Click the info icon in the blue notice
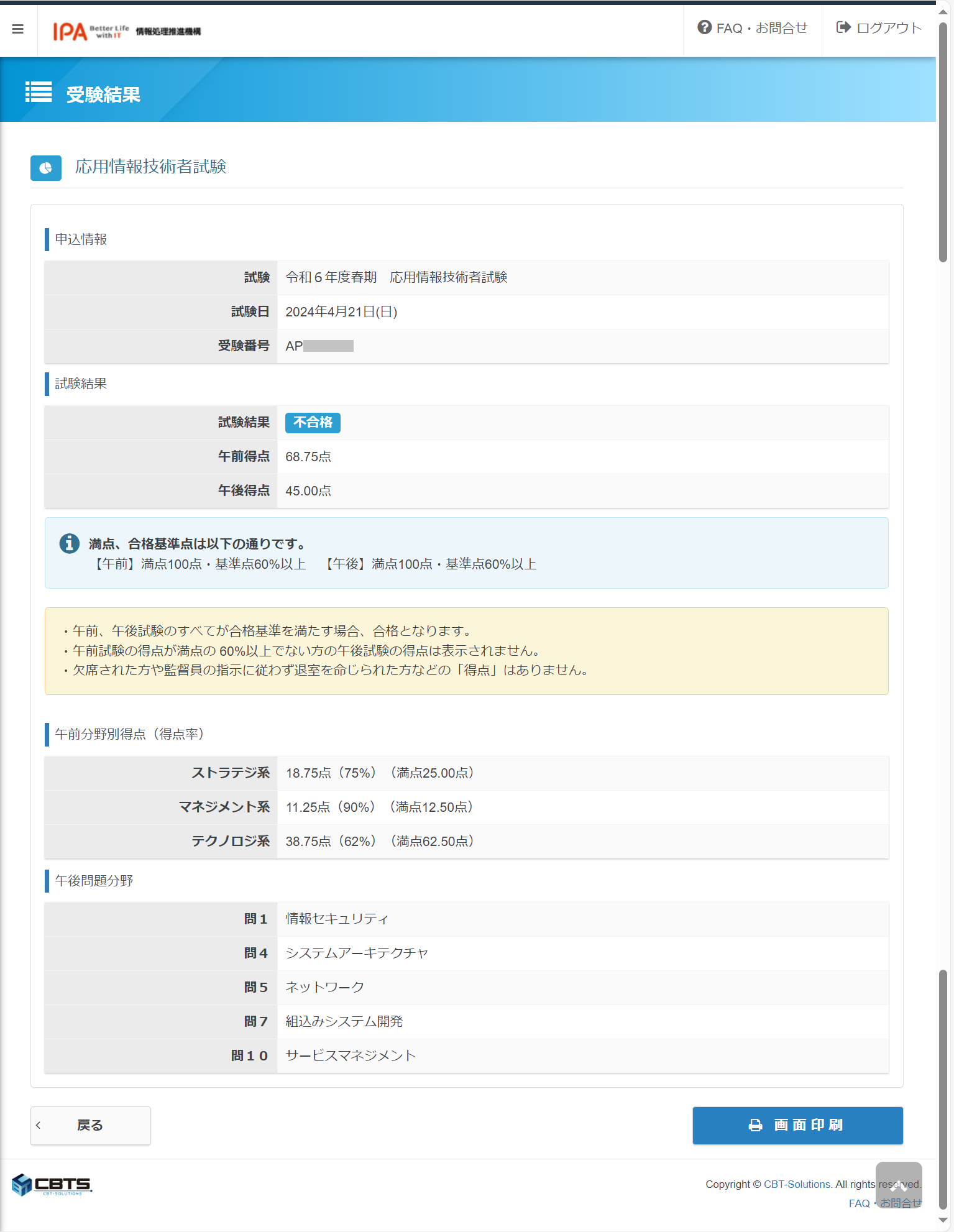This screenshot has height=1232, width=954. tap(69, 543)
